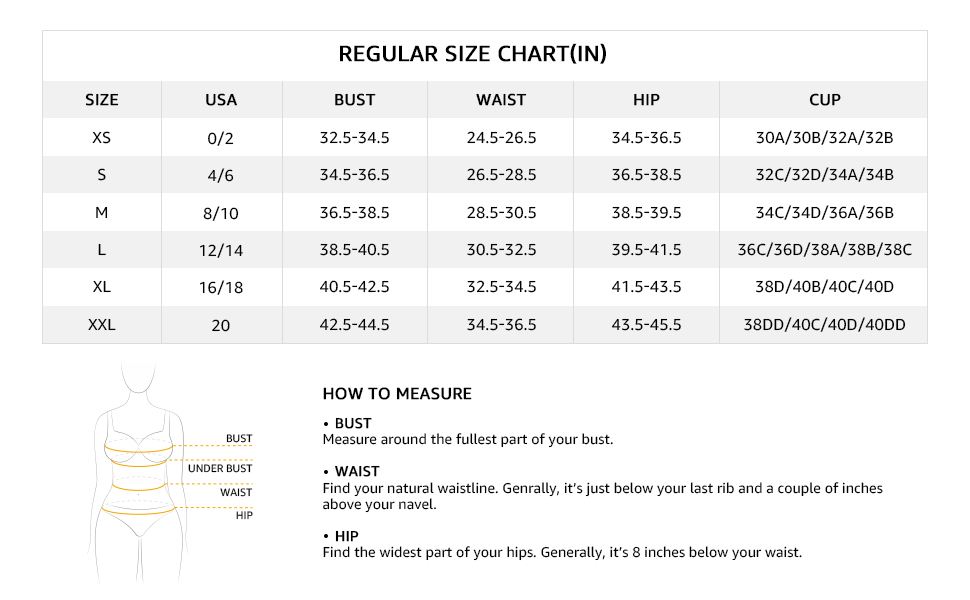Select bust value 36.5-38.5
This screenshot has height=600, width=970.
354,213
